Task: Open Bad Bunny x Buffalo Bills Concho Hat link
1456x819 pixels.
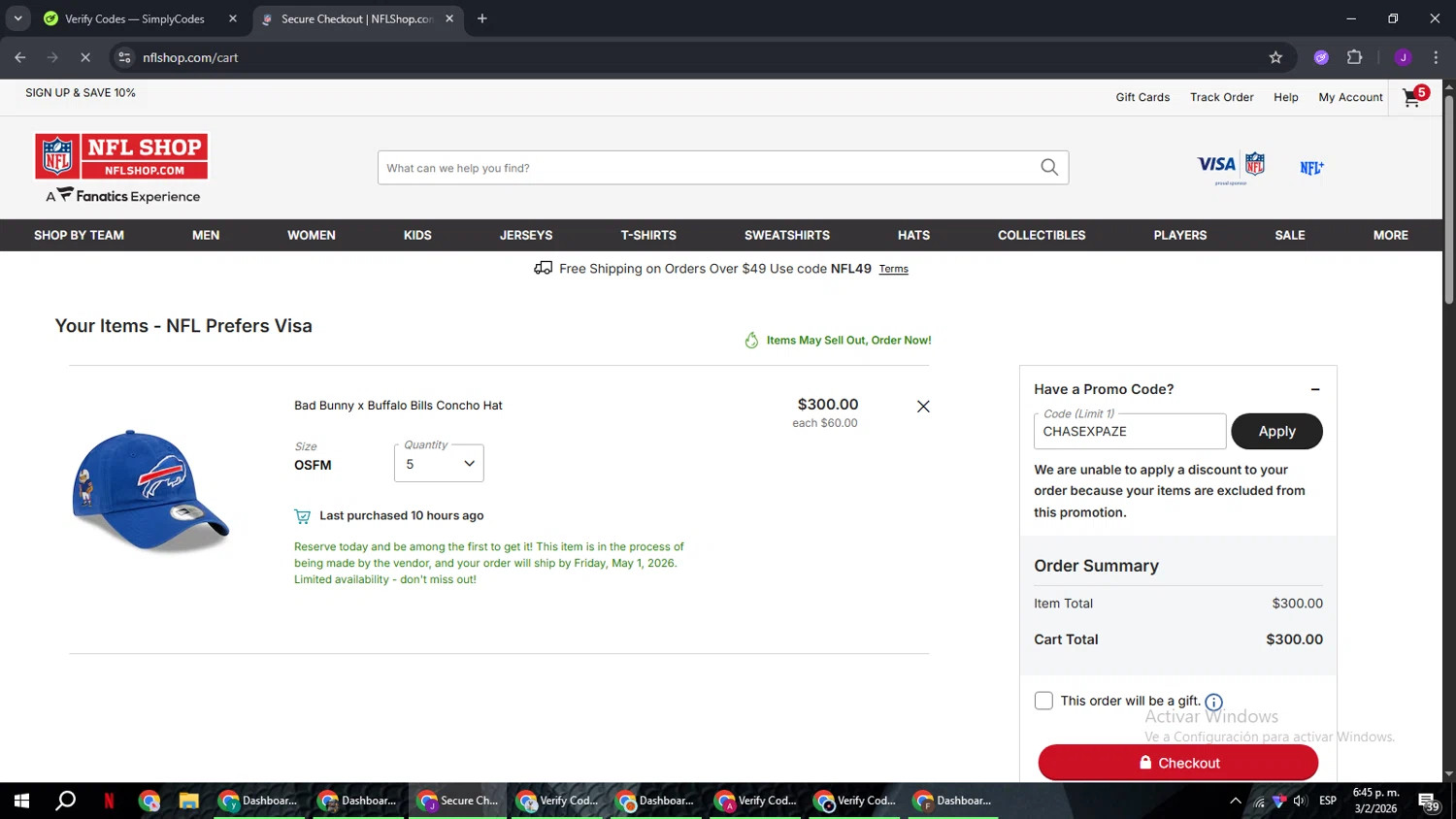Action: [398, 406]
